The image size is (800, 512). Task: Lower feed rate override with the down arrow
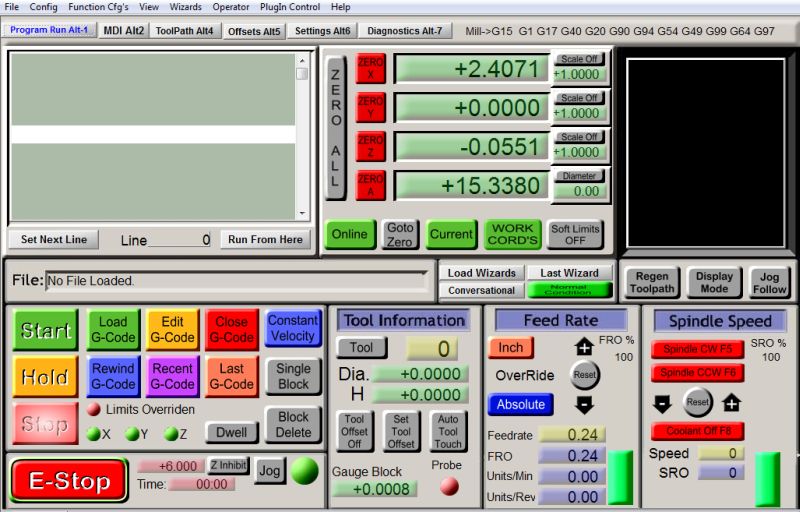point(584,405)
